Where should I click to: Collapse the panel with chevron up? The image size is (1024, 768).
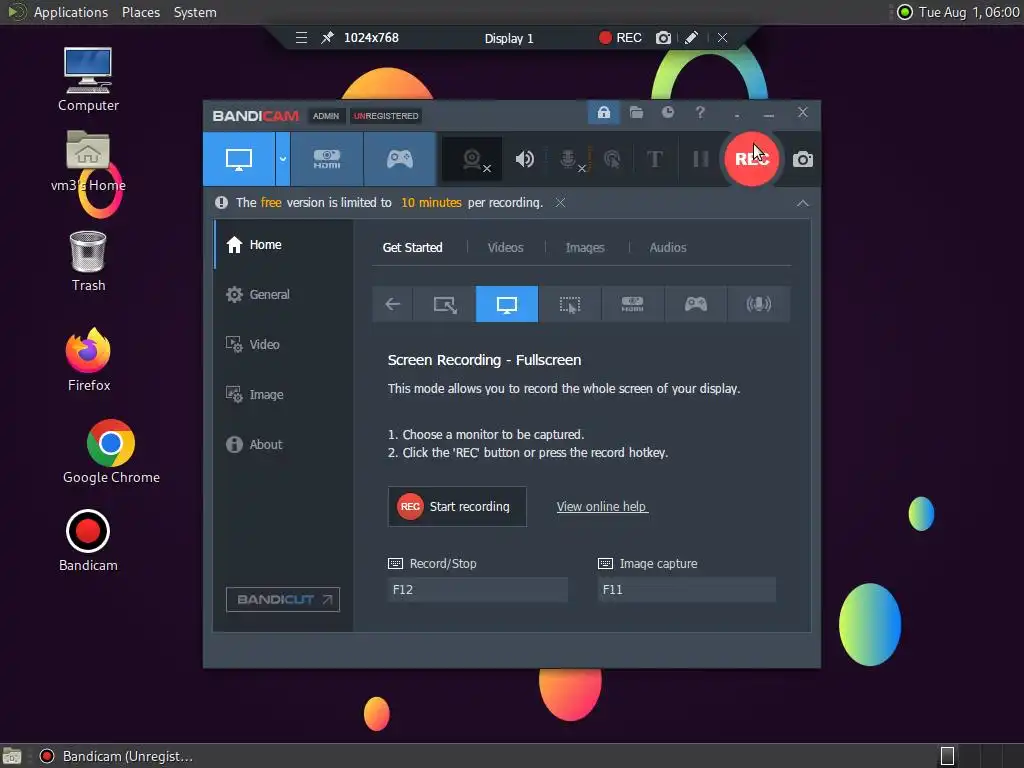point(803,204)
